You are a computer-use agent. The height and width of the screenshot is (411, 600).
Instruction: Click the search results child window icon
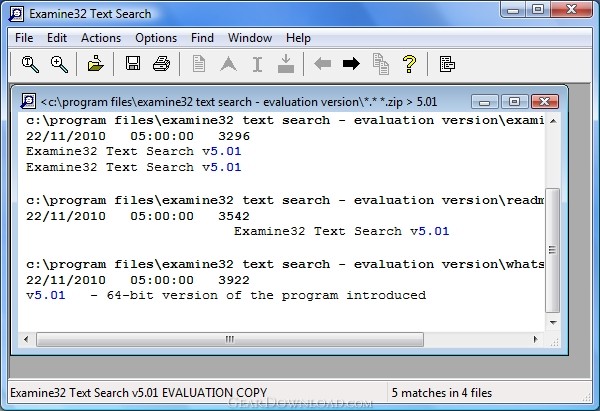point(28,101)
